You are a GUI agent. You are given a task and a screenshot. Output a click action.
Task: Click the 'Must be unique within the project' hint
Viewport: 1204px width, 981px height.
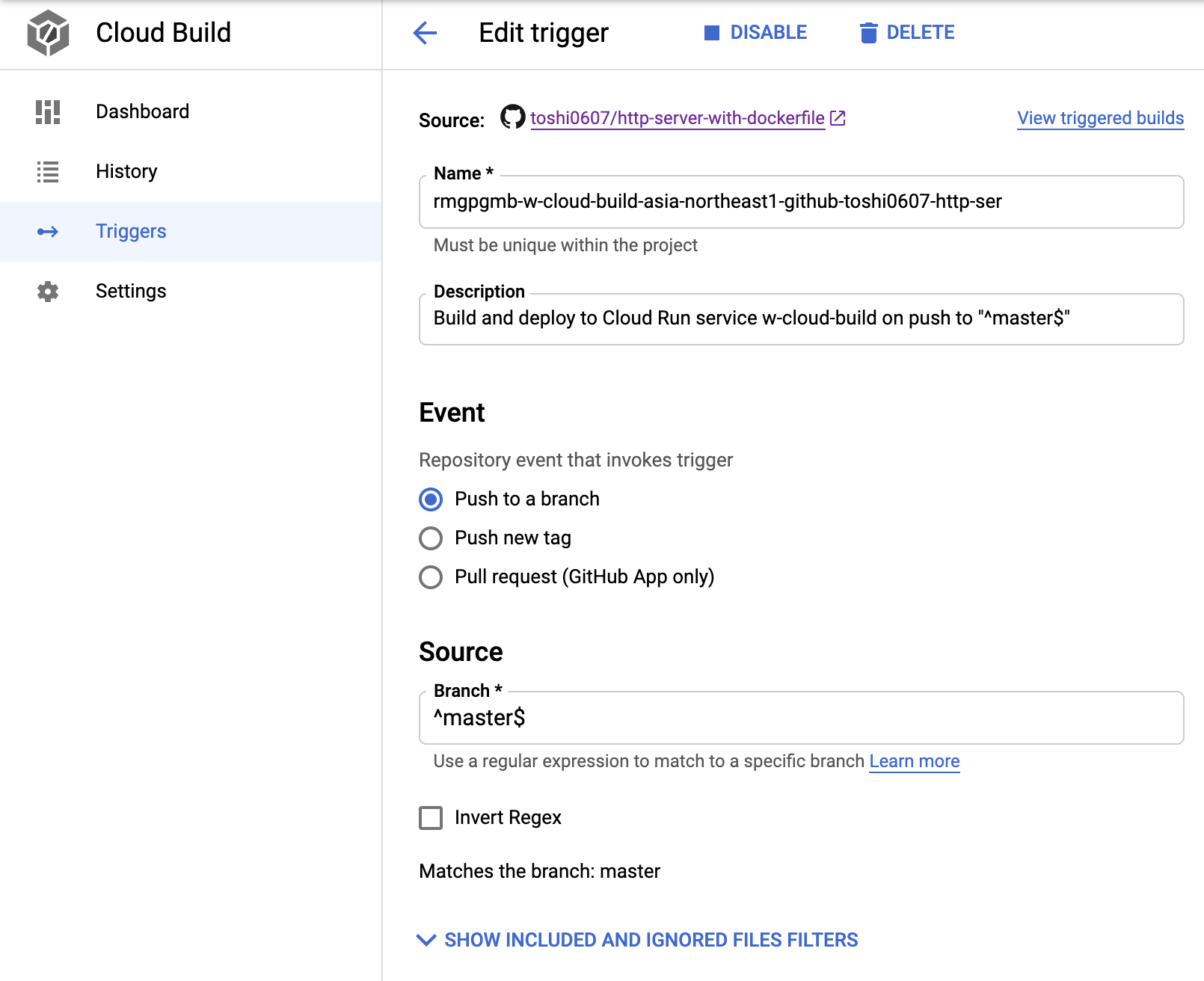[565, 245]
